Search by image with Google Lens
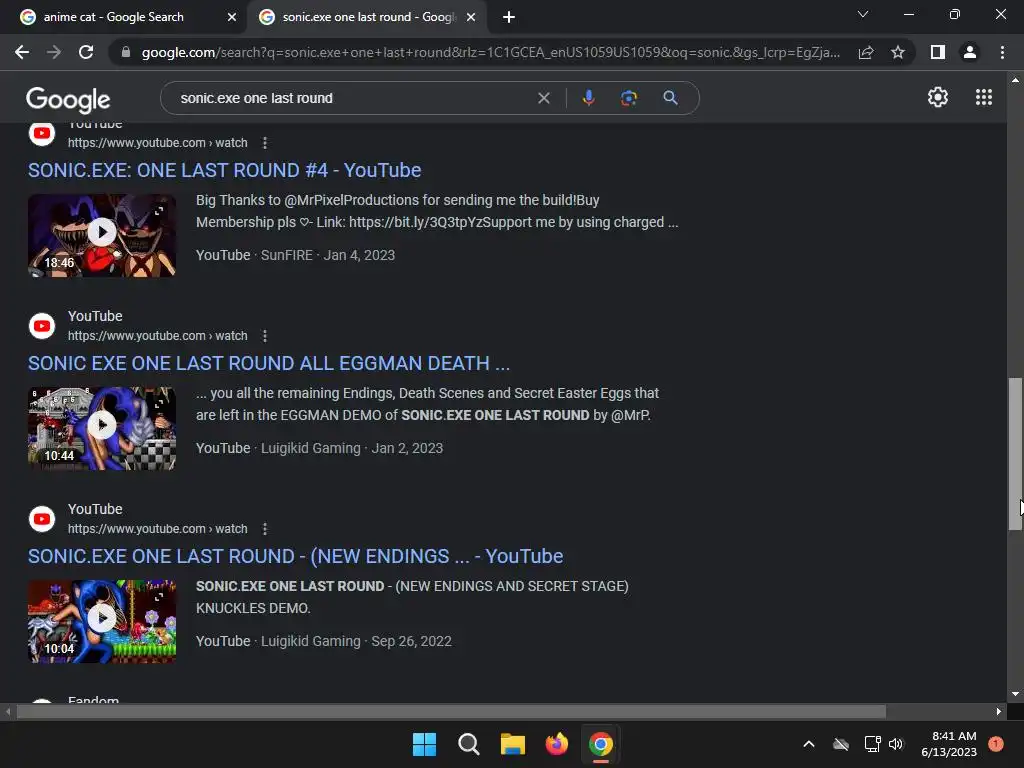This screenshot has width=1024, height=768. (x=629, y=98)
